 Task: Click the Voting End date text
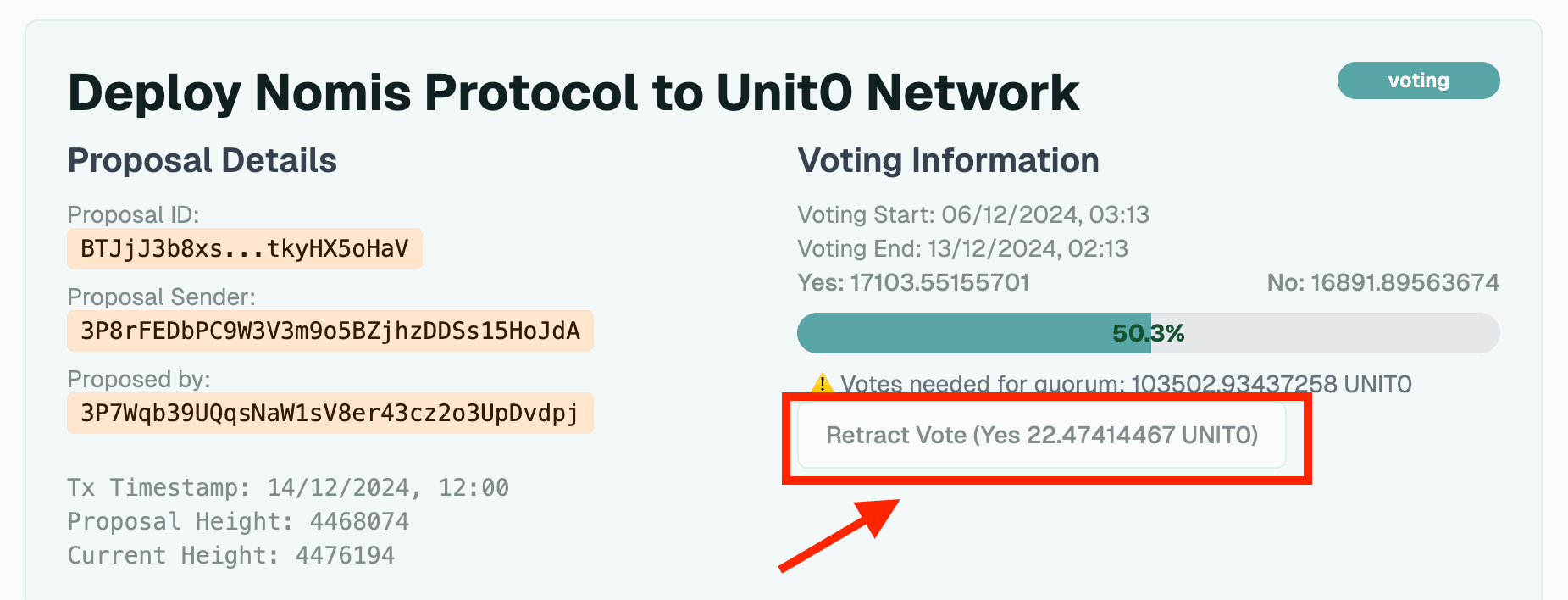963,248
